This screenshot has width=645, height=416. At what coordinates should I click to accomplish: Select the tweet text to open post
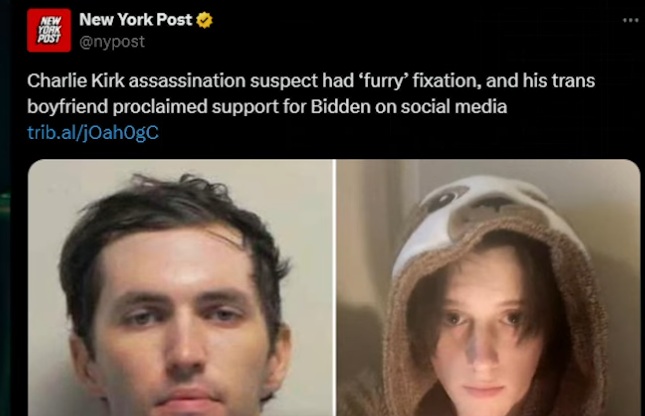311,93
